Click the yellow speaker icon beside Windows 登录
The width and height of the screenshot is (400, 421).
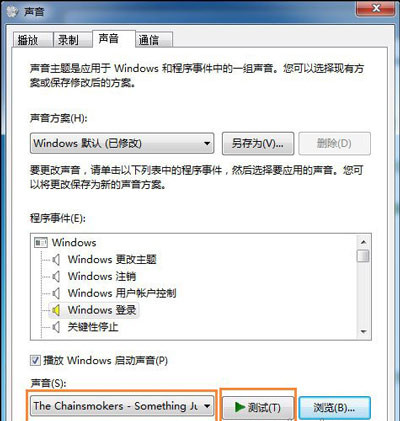click(x=56, y=310)
